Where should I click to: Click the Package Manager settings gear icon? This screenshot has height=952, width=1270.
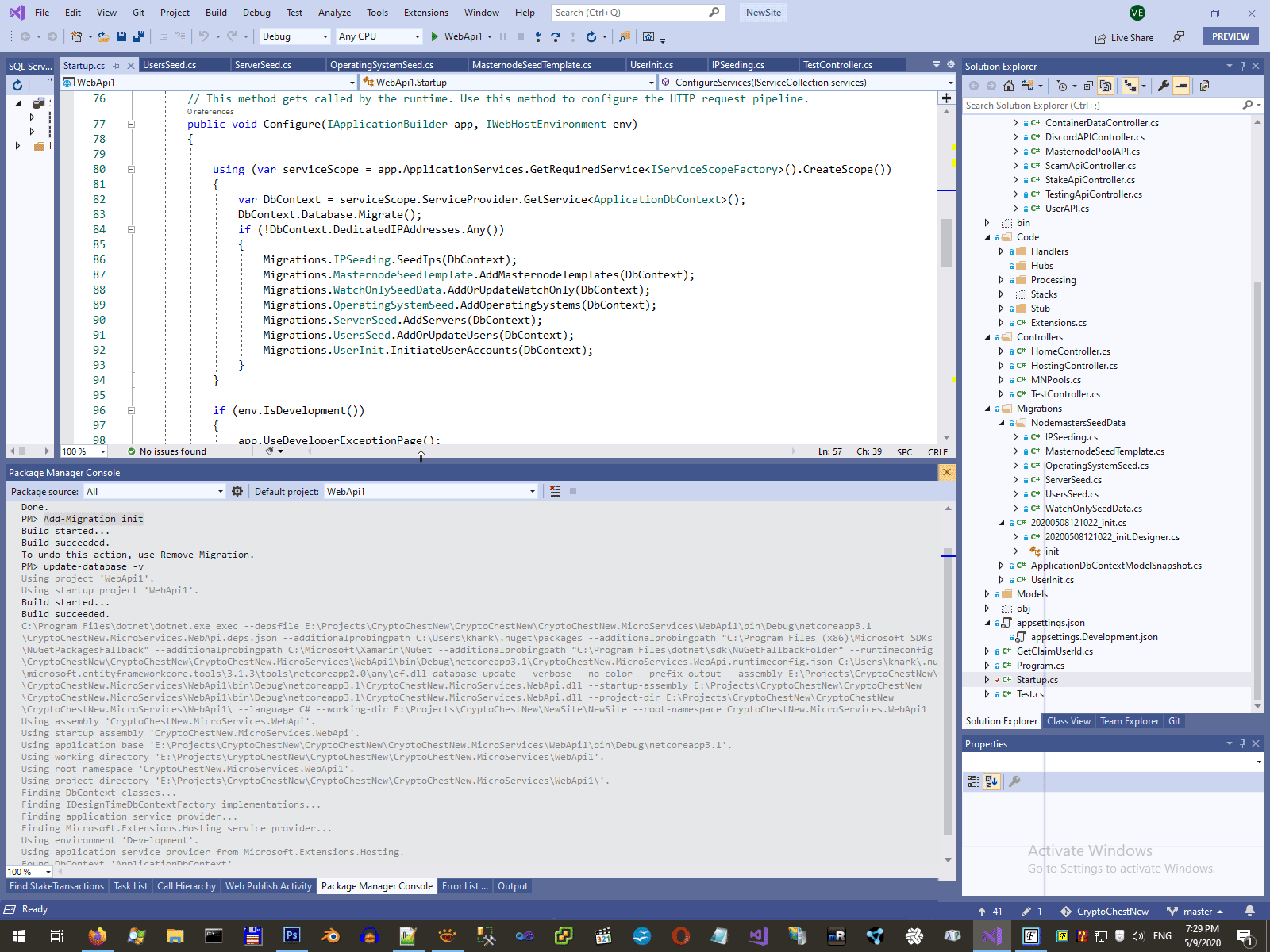(x=237, y=492)
